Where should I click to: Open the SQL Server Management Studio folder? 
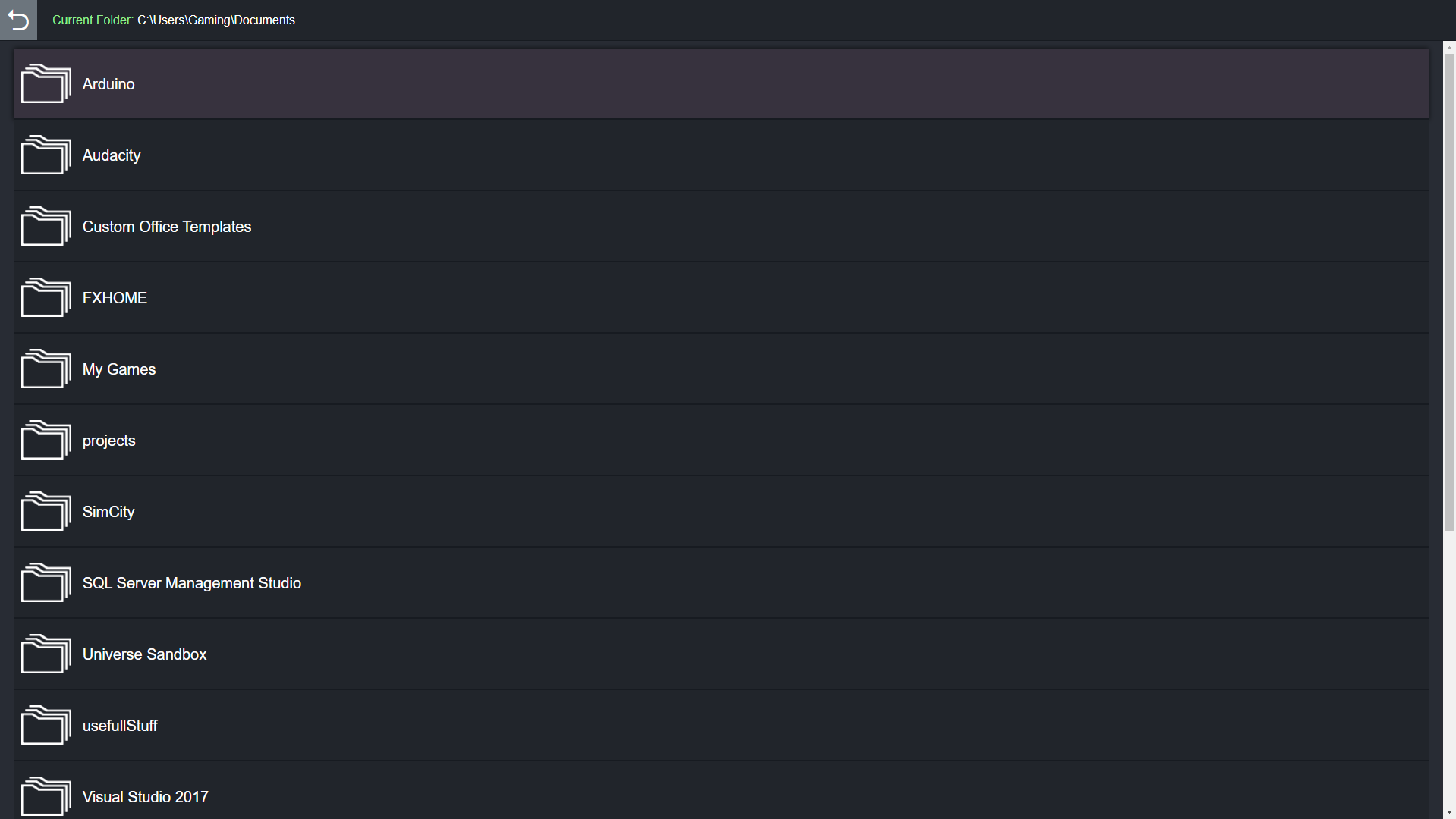(x=191, y=582)
